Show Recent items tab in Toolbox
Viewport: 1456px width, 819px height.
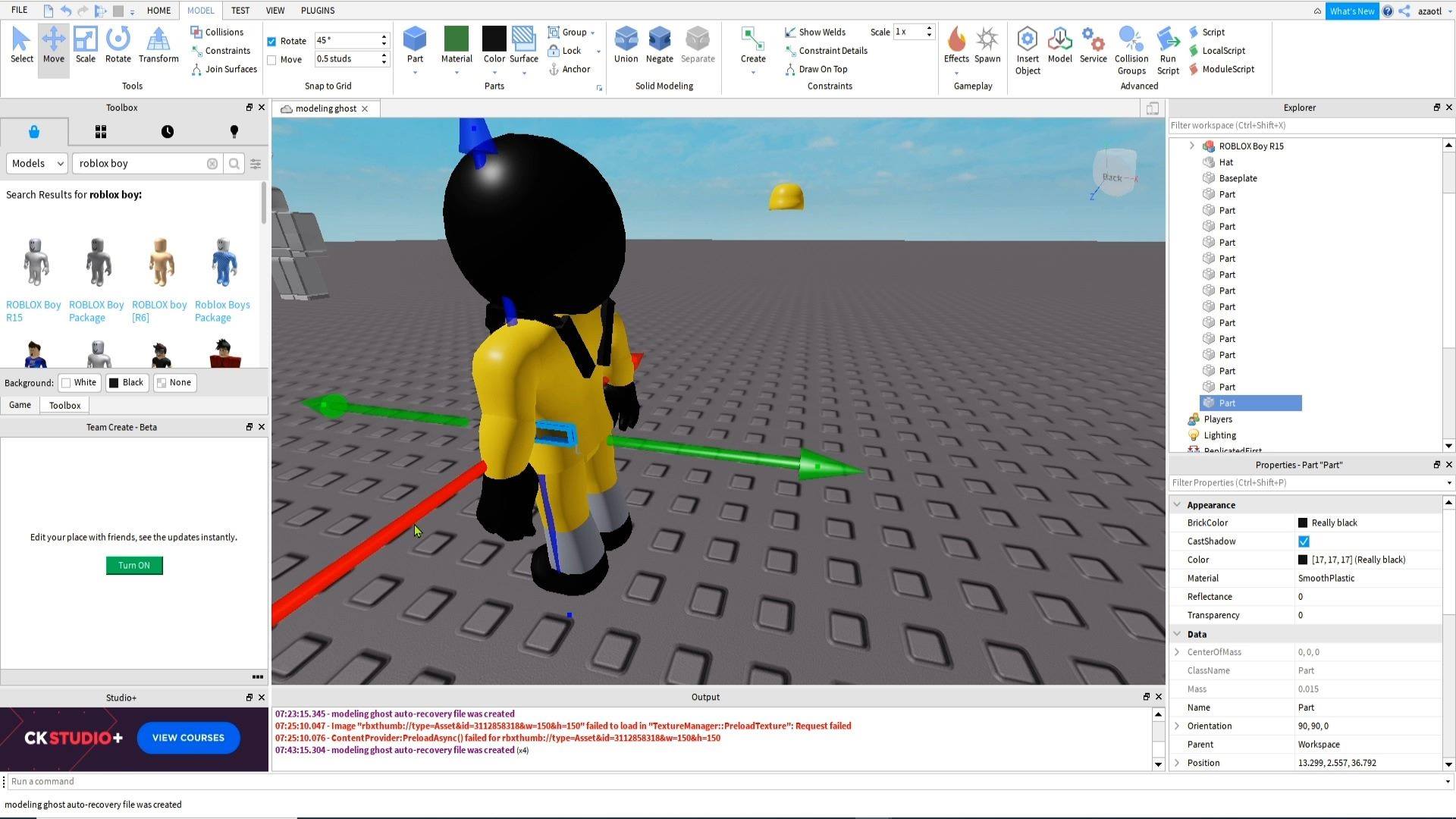tap(168, 132)
